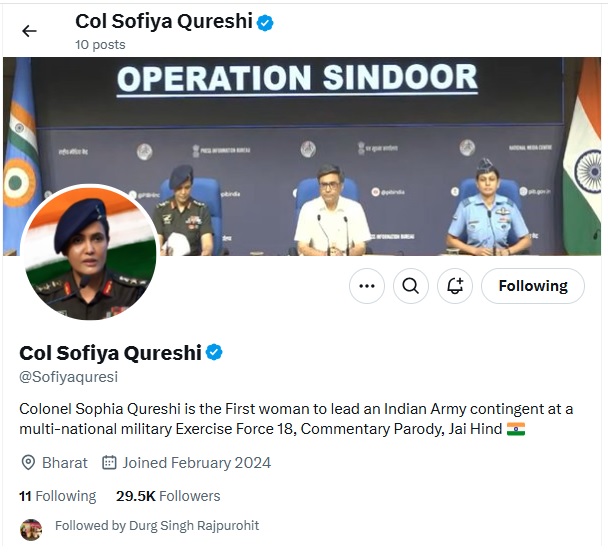The height and width of the screenshot is (556, 612).
Task: Go back using the left arrow icon
Action: click(x=29, y=31)
